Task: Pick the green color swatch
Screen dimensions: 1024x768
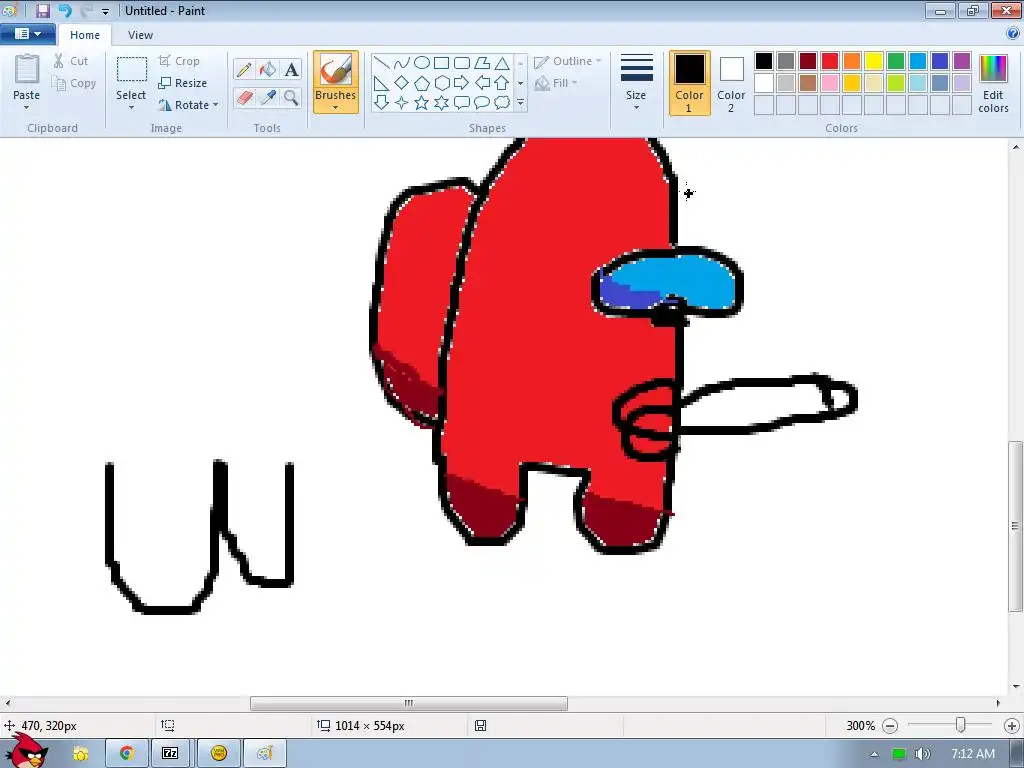Action: [896, 61]
